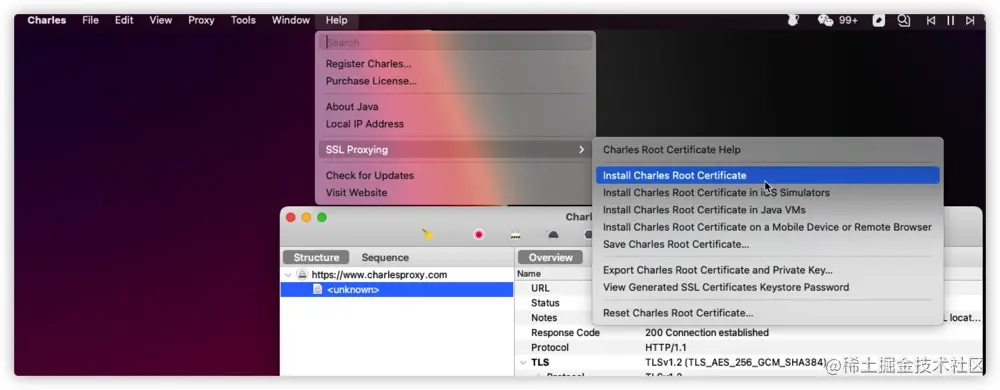Click the Status row in Overview
The image size is (1000, 390).
(x=545, y=303)
